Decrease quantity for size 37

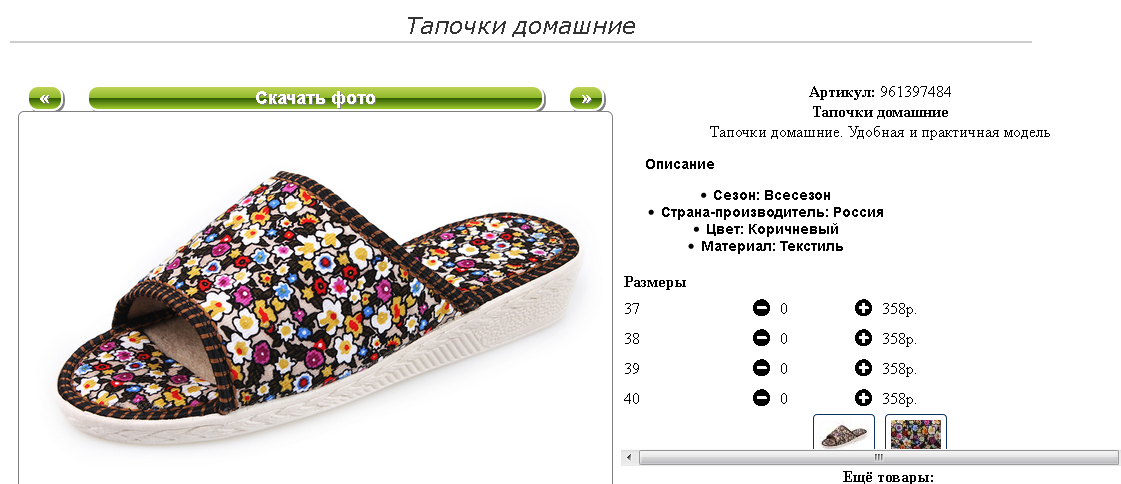tap(761, 308)
